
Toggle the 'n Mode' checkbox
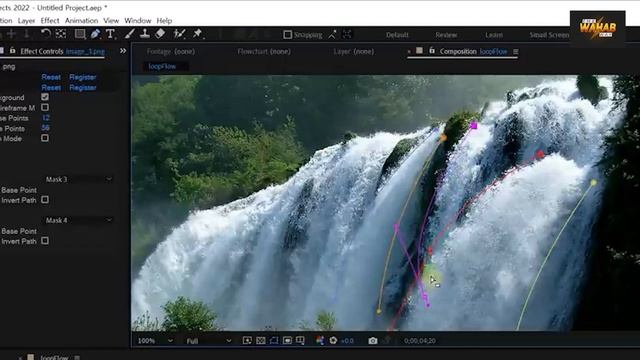pyautogui.click(x=45, y=138)
